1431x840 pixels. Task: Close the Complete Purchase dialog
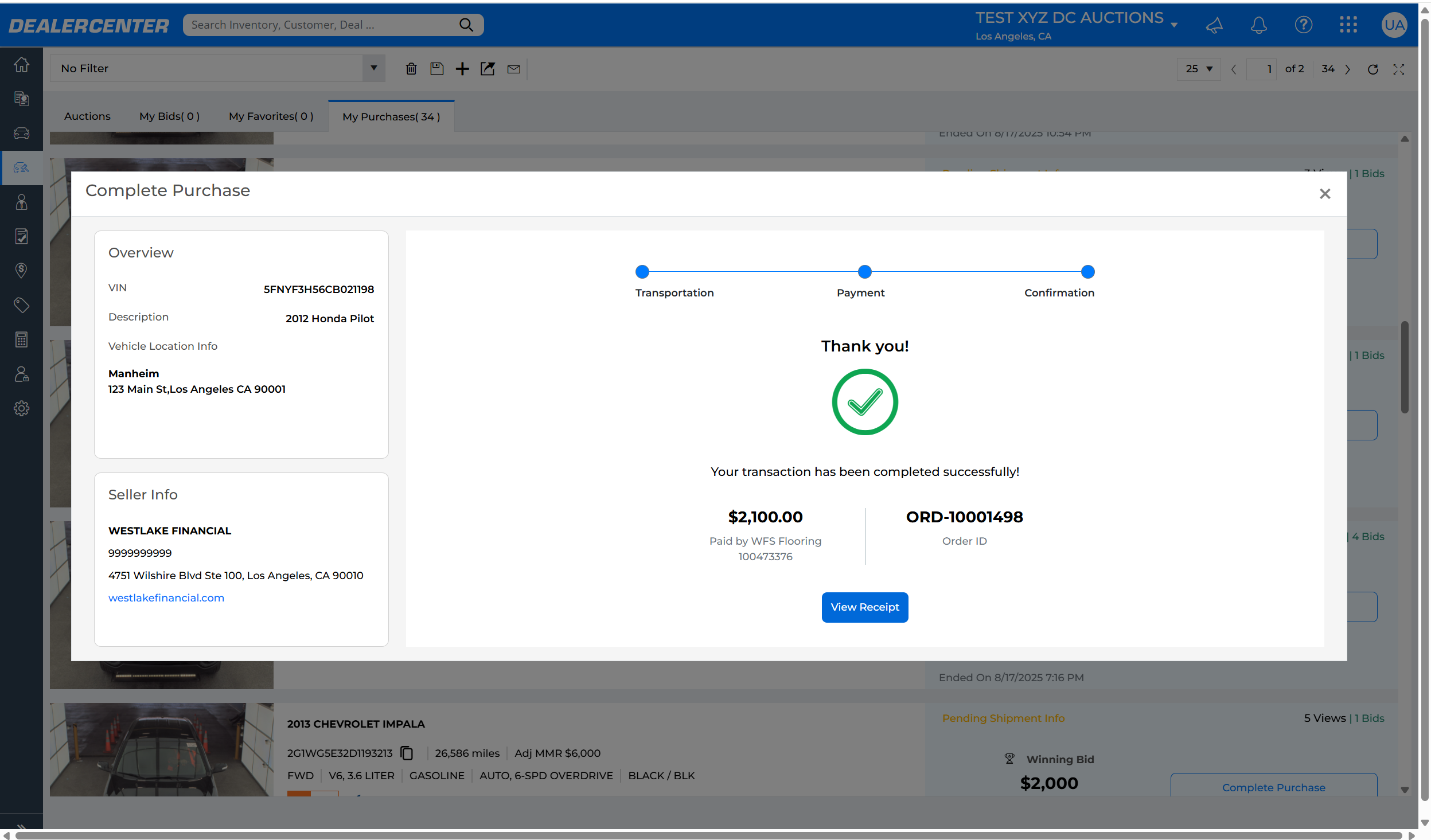pyautogui.click(x=1325, y=194)
